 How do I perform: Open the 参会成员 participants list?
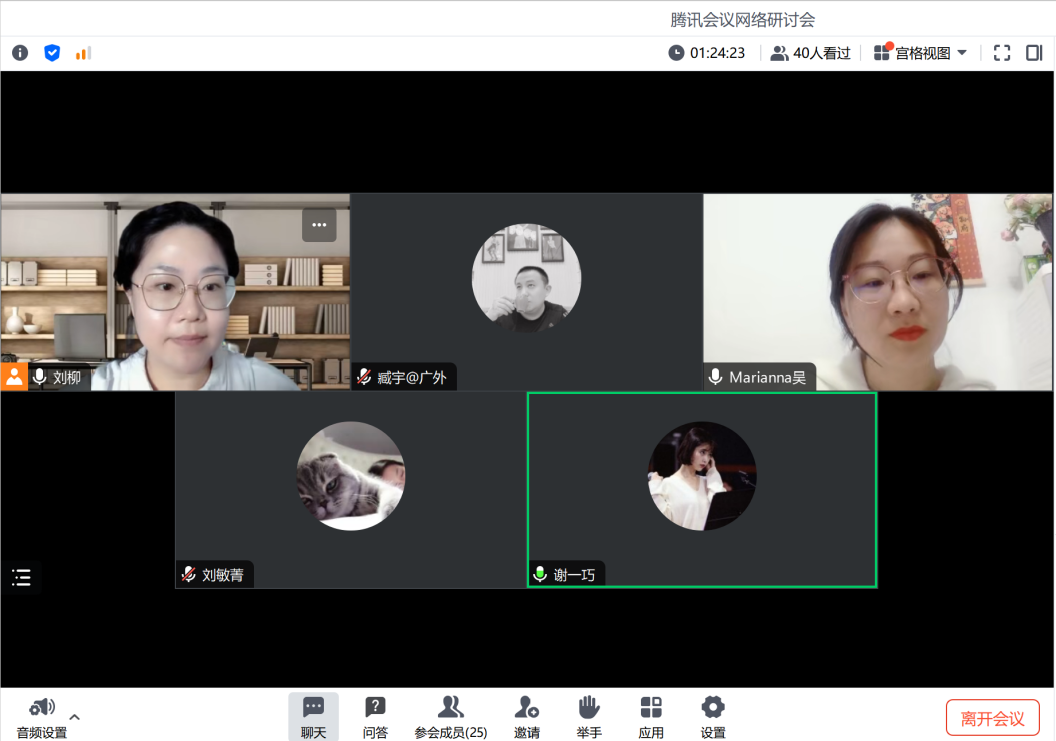[450, 716]
